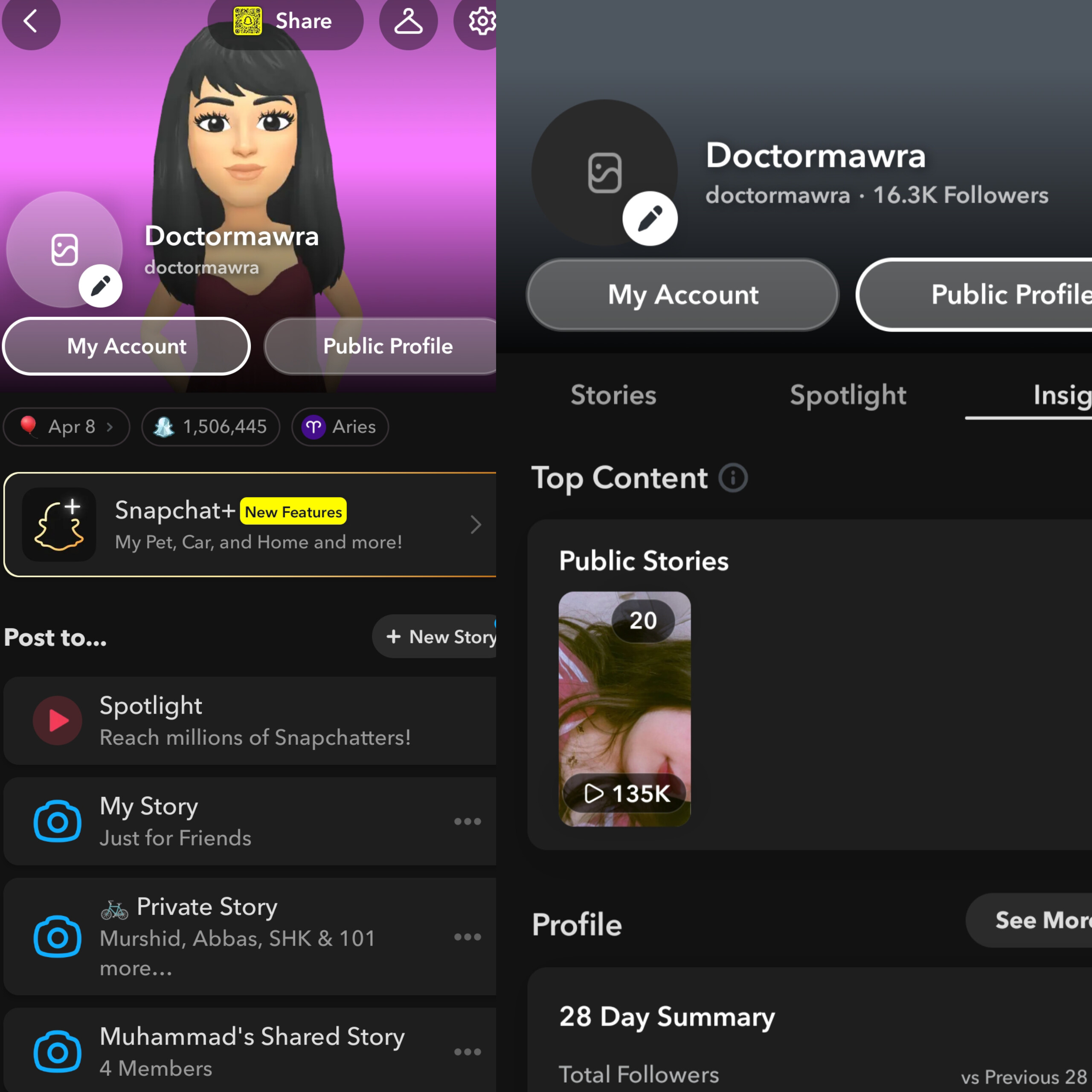Tap Total Followers label
Image resolution: width=1092 pixels, height=1092 pixels.
pos(639,1075)
